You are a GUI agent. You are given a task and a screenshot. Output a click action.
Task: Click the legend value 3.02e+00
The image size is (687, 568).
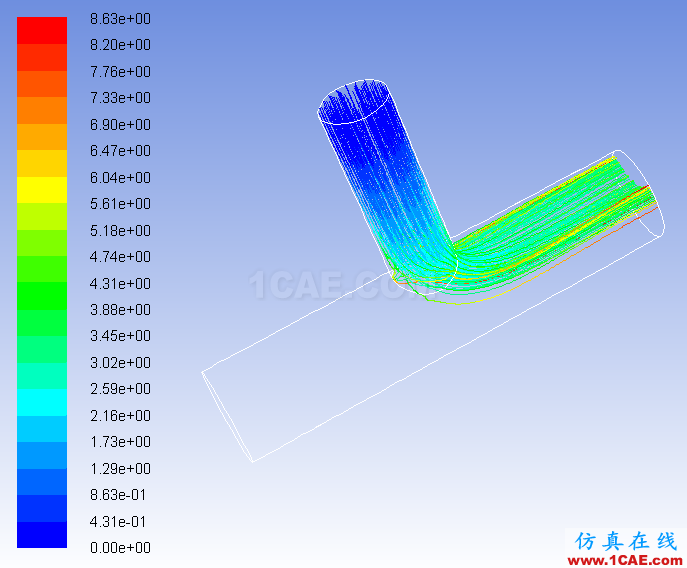pos(120,363)
